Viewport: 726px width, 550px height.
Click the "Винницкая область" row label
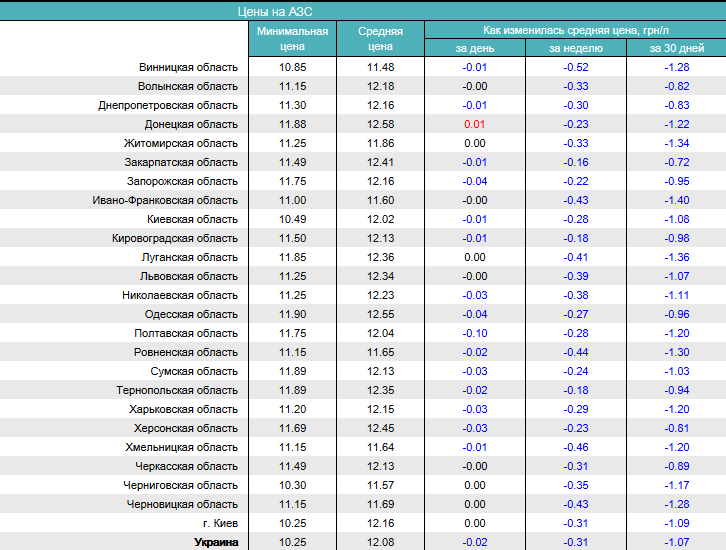(x=188, y=67)
